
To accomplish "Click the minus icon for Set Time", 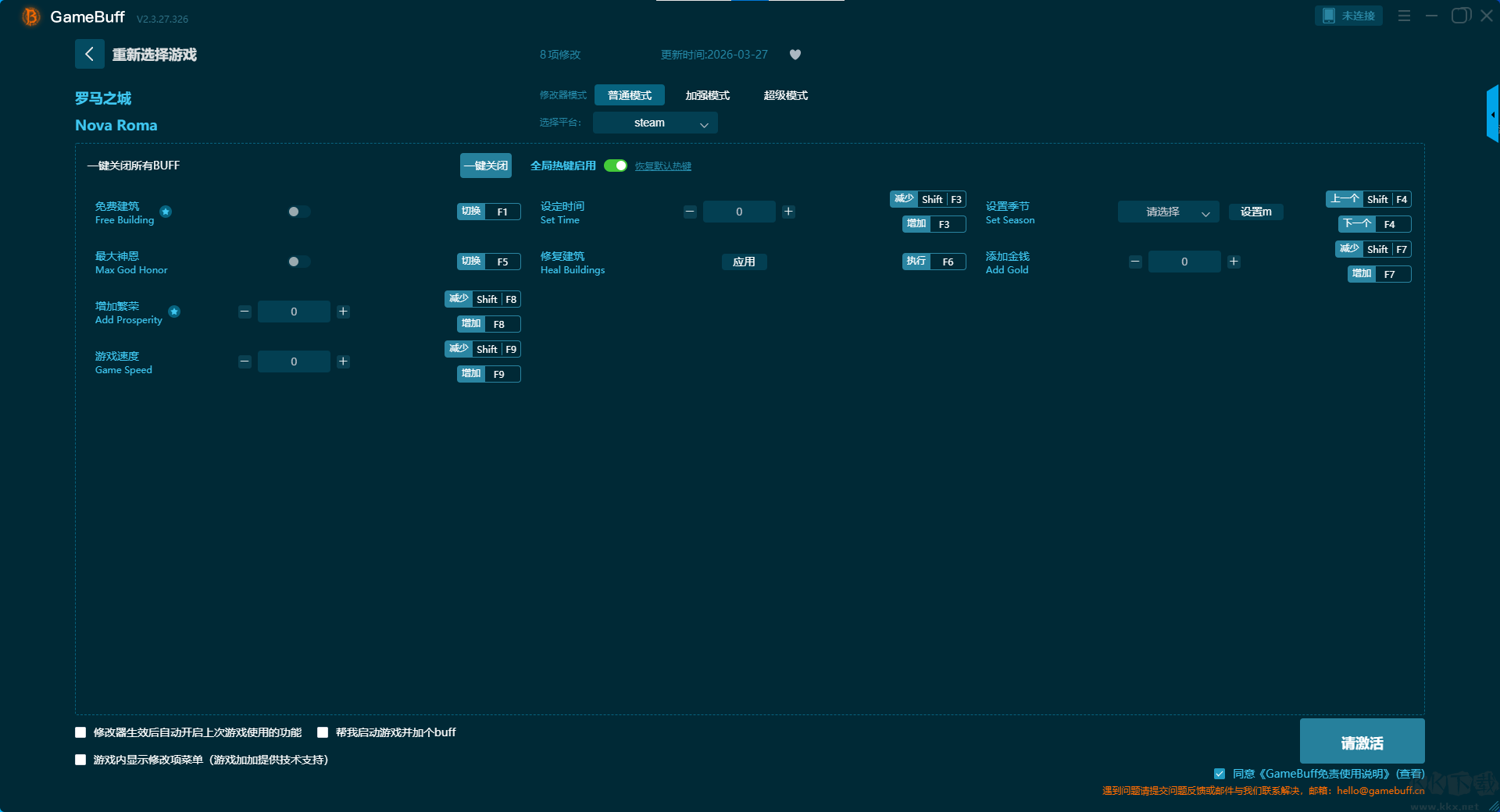I will pos(690,212).
